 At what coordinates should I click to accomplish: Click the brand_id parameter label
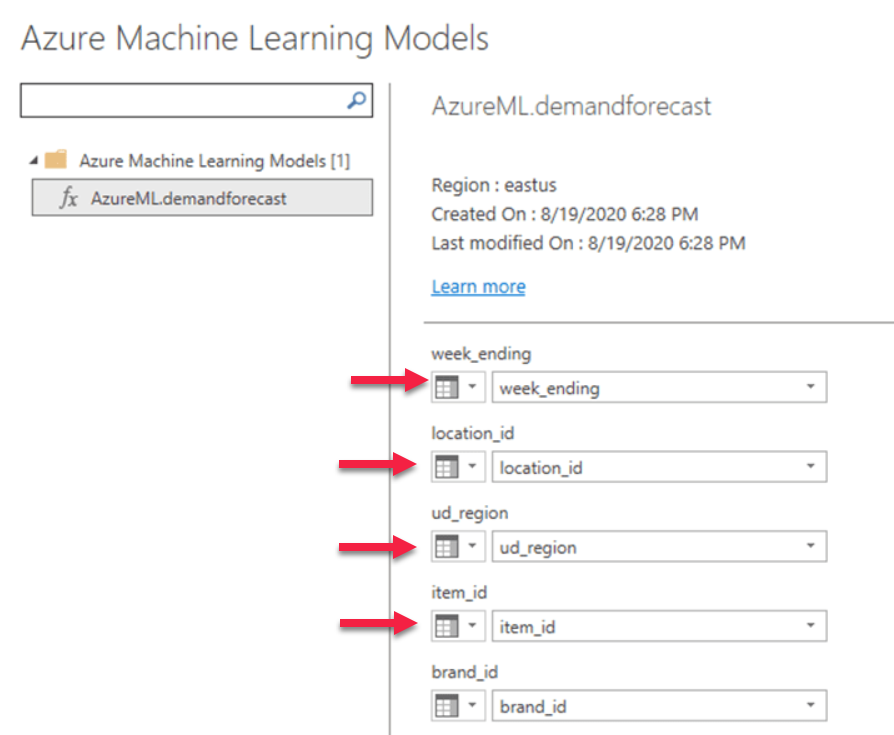[465, 672]
